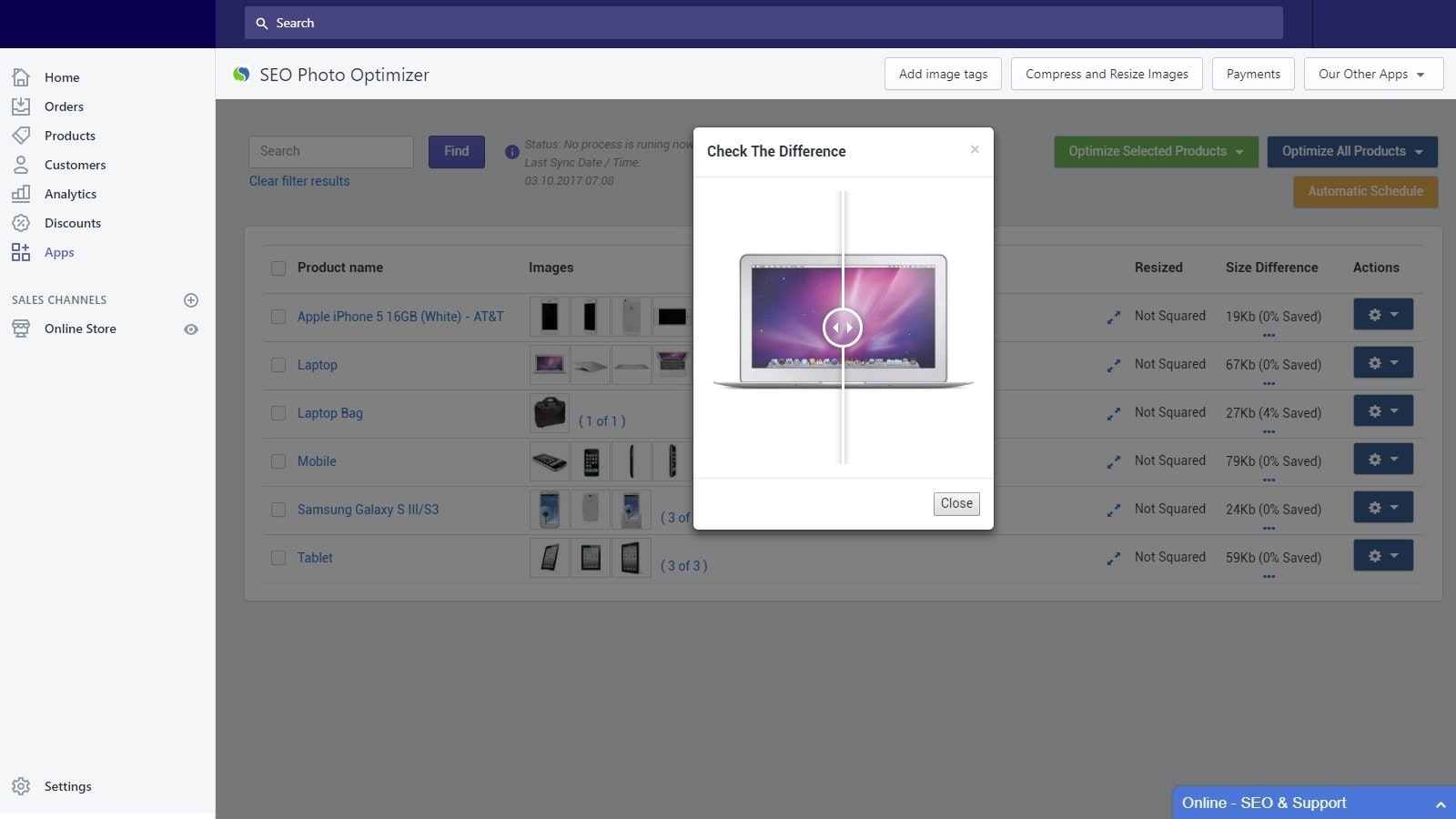Check the Samsung Galaxy S III/S3 checkbox

(x=278, y=510)
